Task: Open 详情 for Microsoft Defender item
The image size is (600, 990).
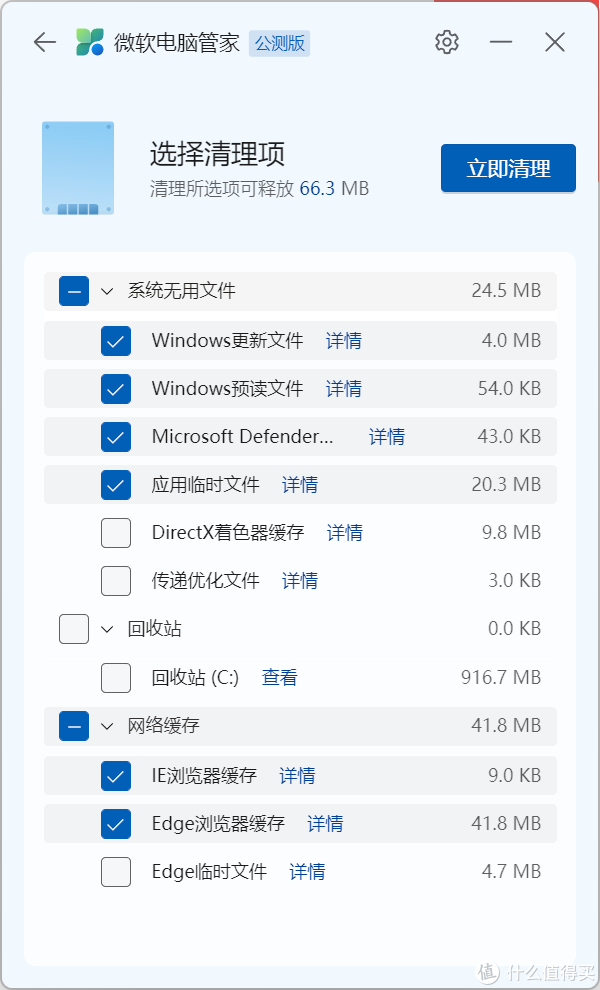Action: pyautogui.click(x=387, y=437)
